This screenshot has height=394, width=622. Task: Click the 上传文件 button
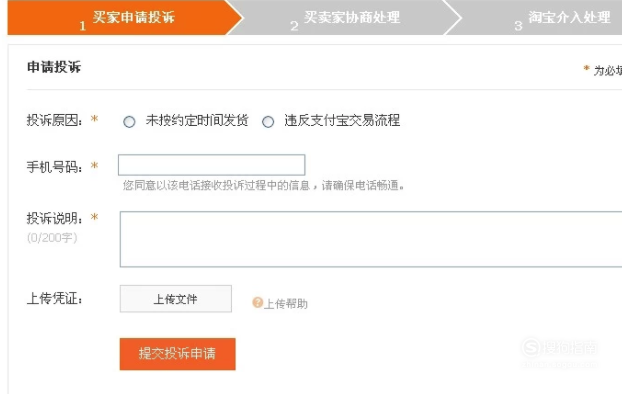click(x=176, y=299)
